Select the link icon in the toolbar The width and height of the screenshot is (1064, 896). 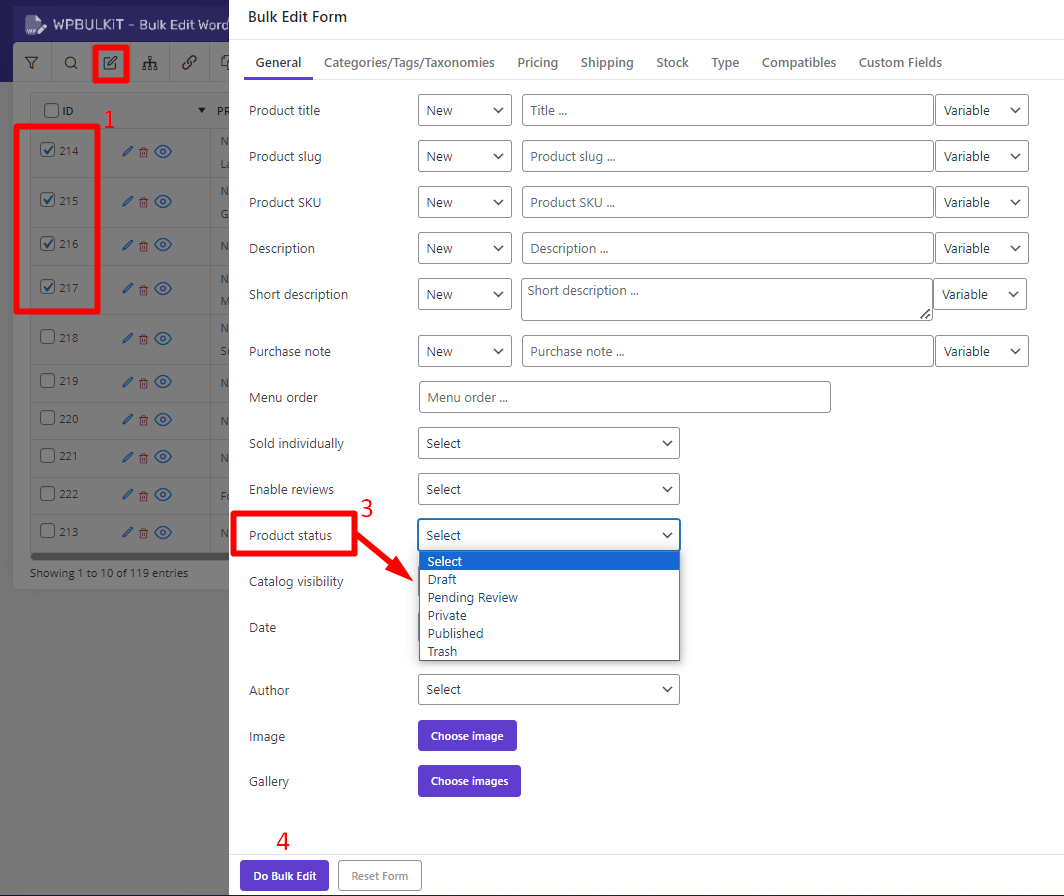click(189, 62)
